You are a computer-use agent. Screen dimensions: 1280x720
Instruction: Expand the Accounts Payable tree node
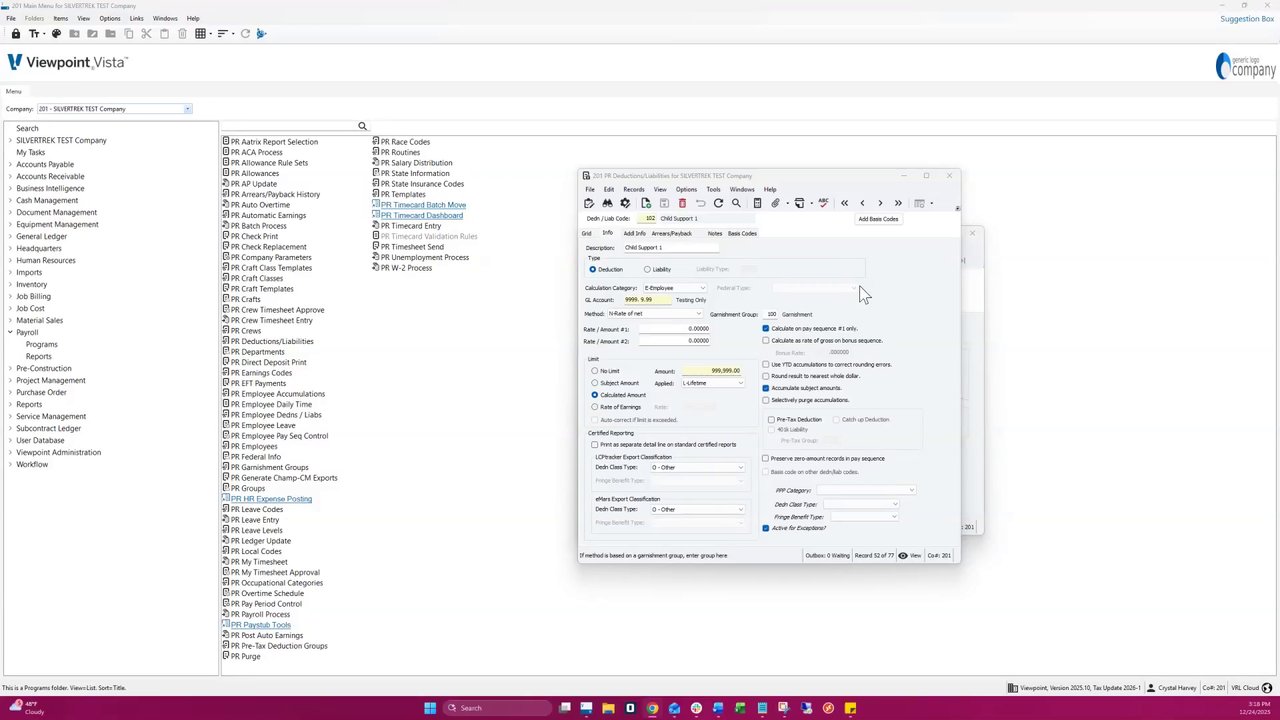10,164
